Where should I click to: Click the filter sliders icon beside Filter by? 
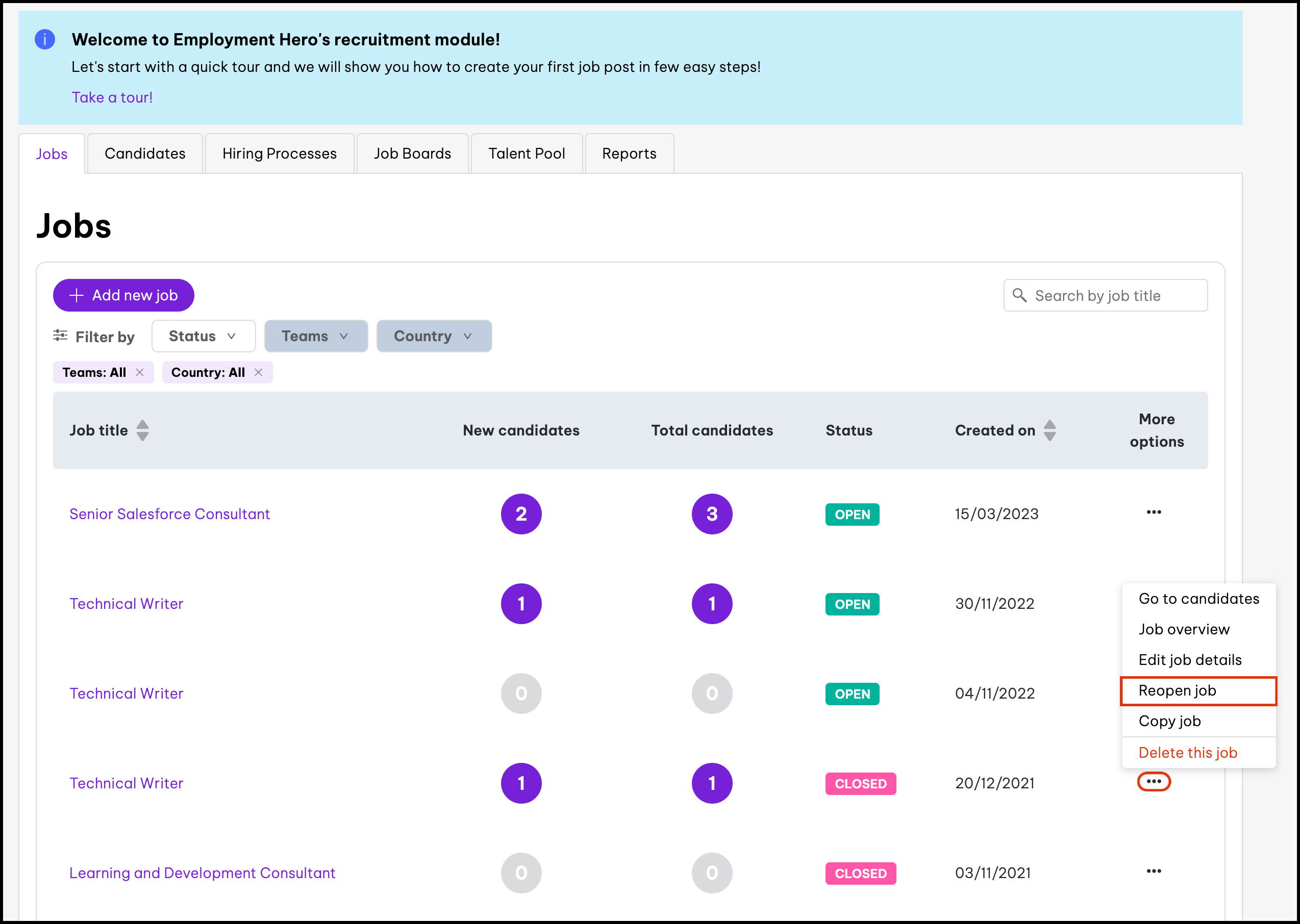[x=60, y=336]
